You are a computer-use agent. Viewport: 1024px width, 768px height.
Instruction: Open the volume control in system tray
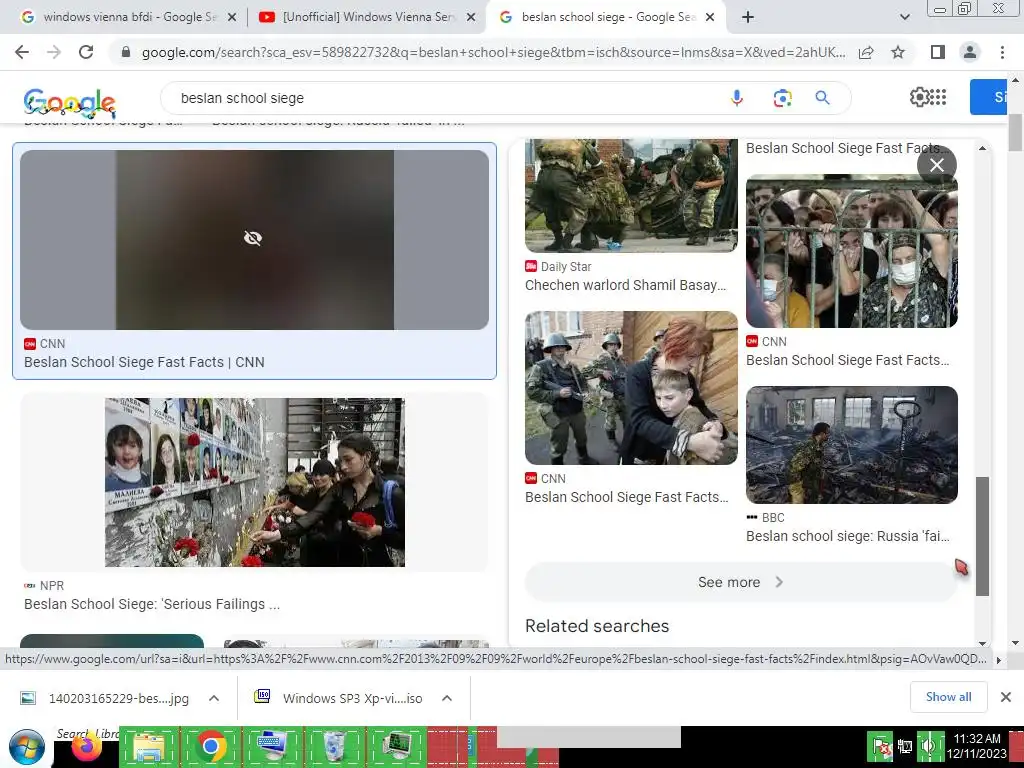(x=929, y=746)
